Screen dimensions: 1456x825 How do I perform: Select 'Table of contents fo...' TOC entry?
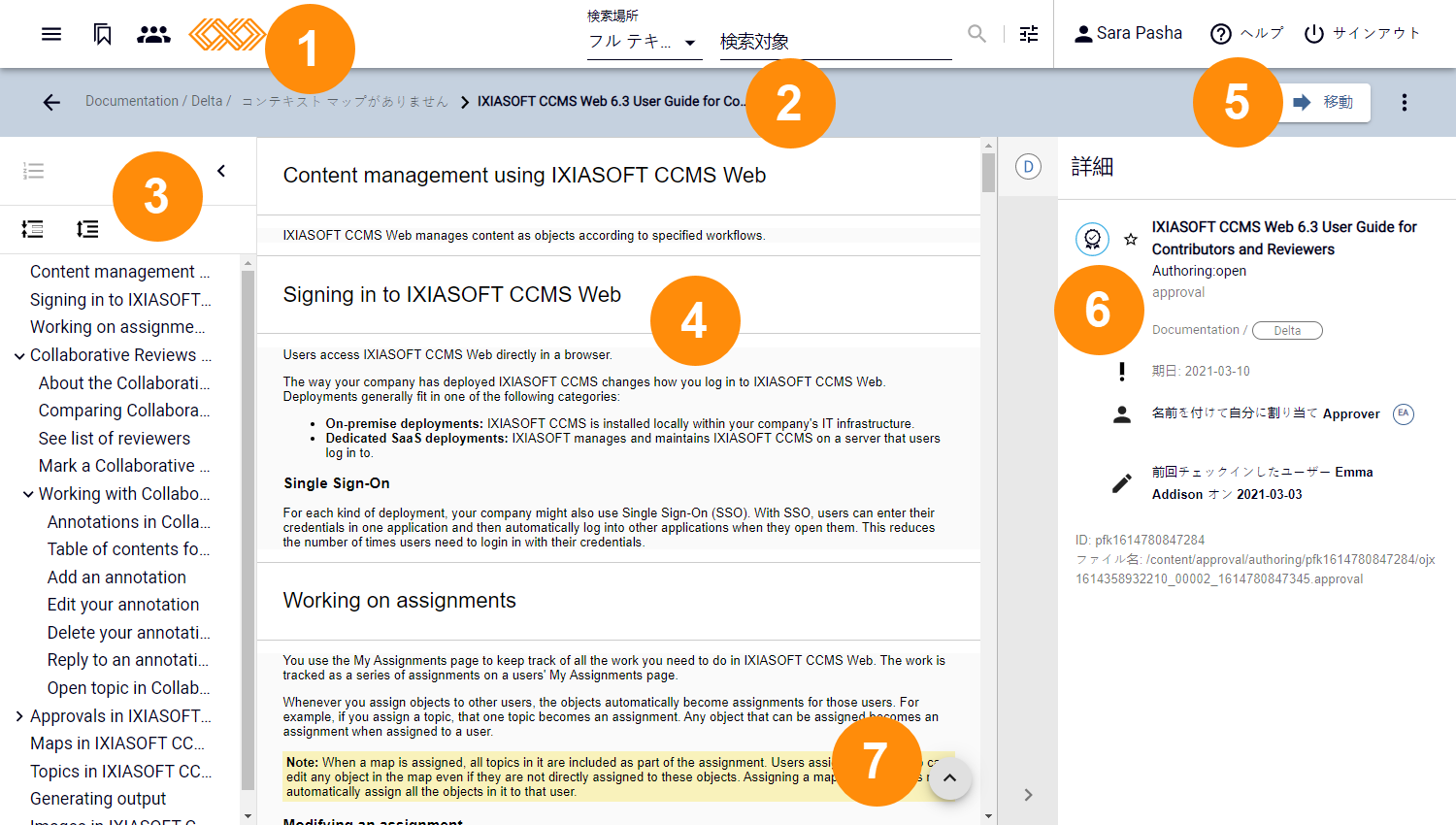(129, 549)
